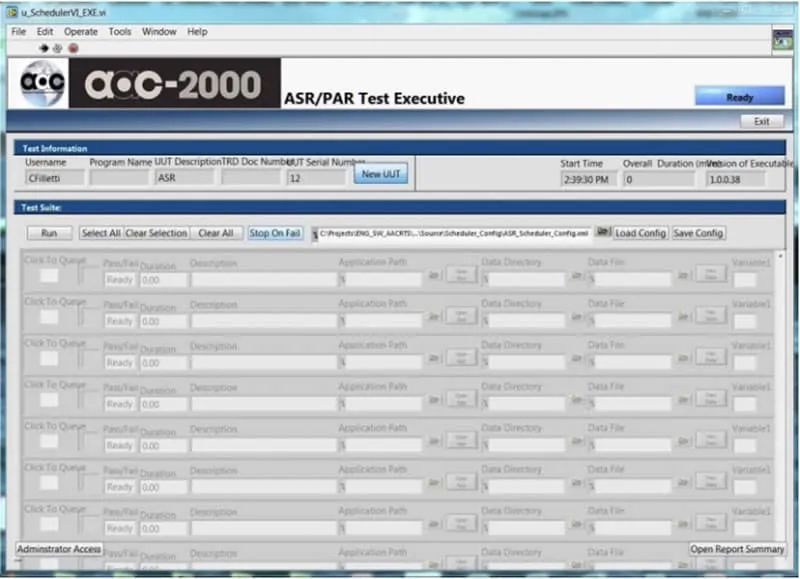Click the Run arrow toolbar icon
The image size is (800, 579).
click(44, 48)
